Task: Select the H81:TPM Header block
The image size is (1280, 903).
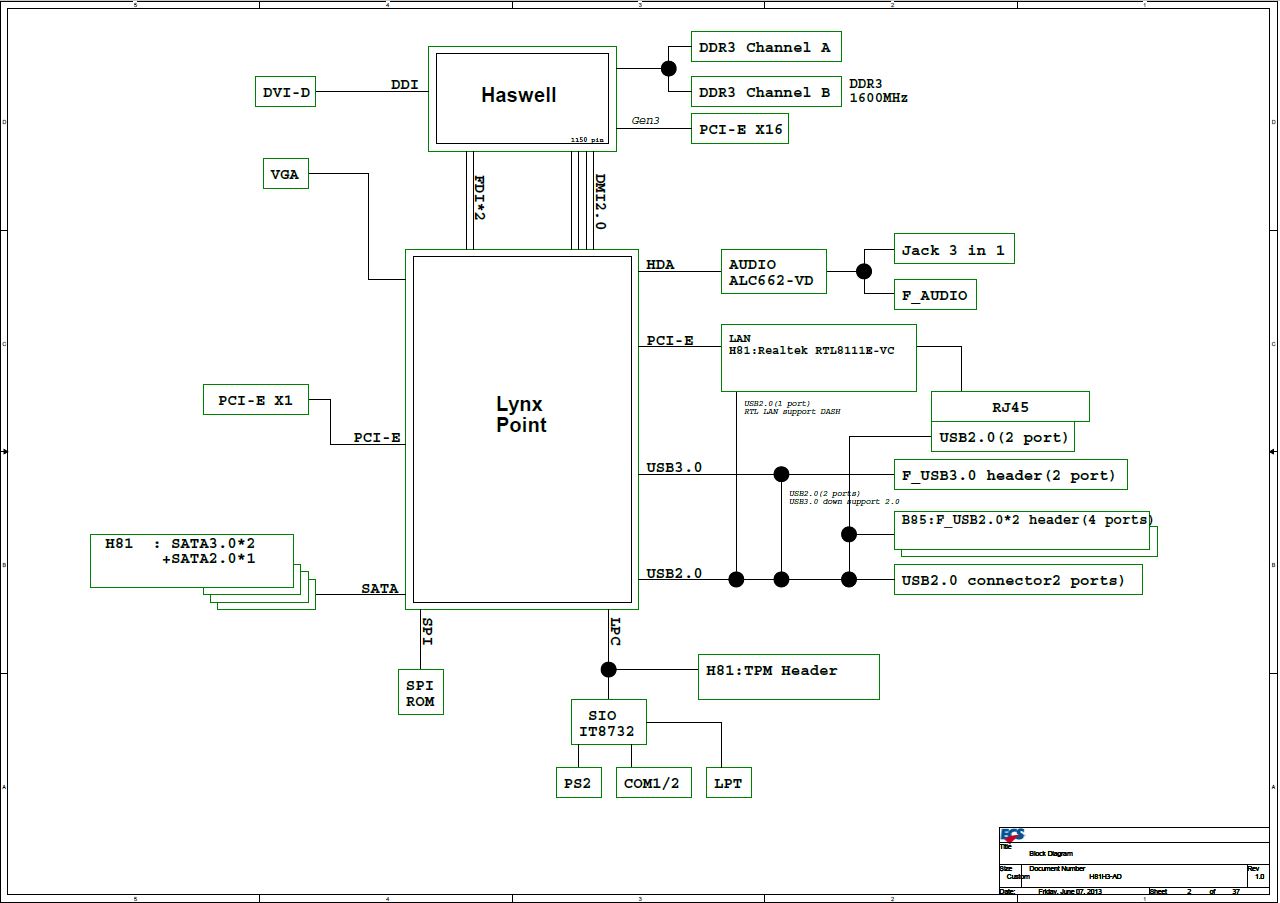Action: pos(789,677)
